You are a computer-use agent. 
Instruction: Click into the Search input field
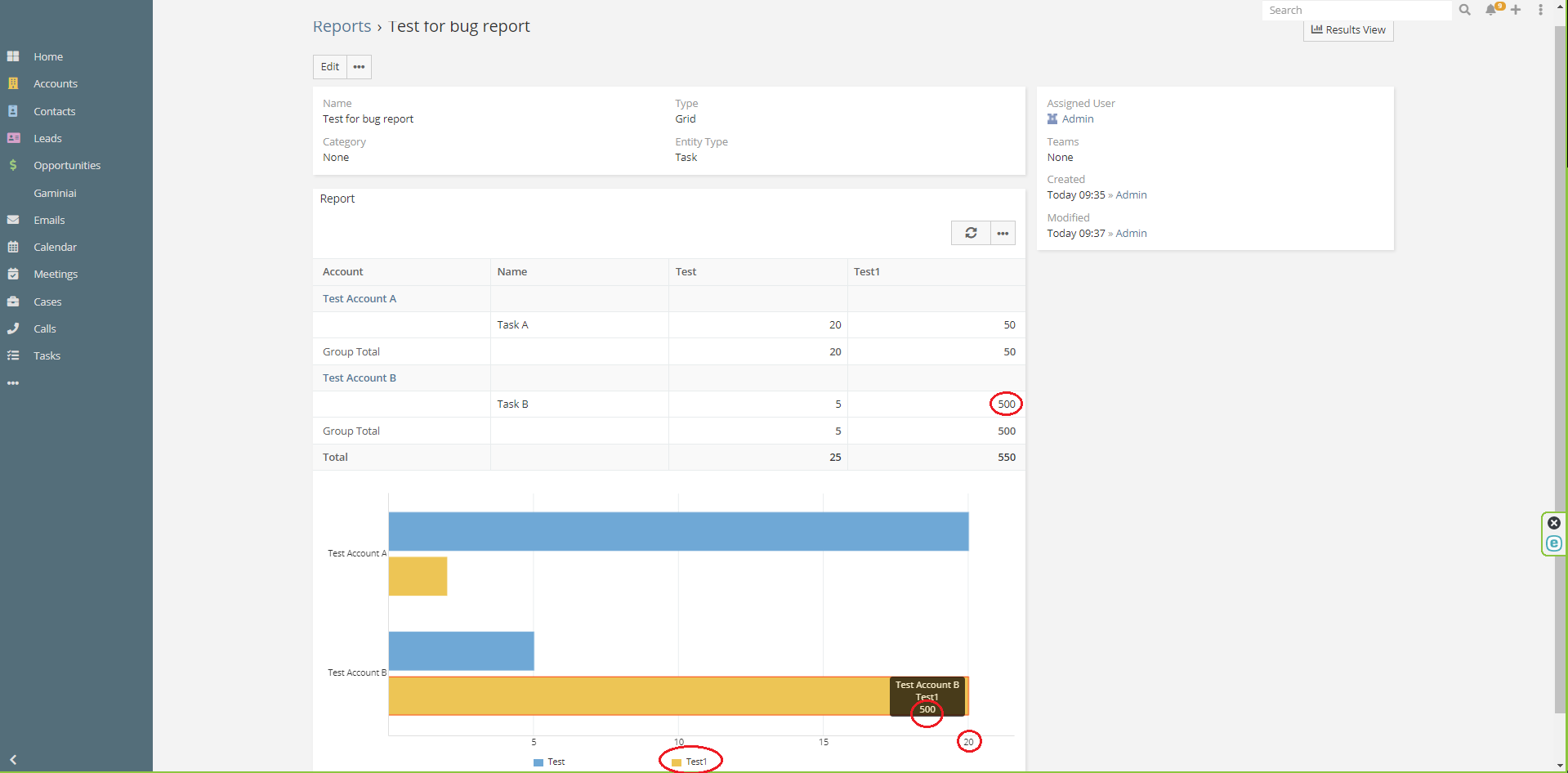tap(1356, 10)
